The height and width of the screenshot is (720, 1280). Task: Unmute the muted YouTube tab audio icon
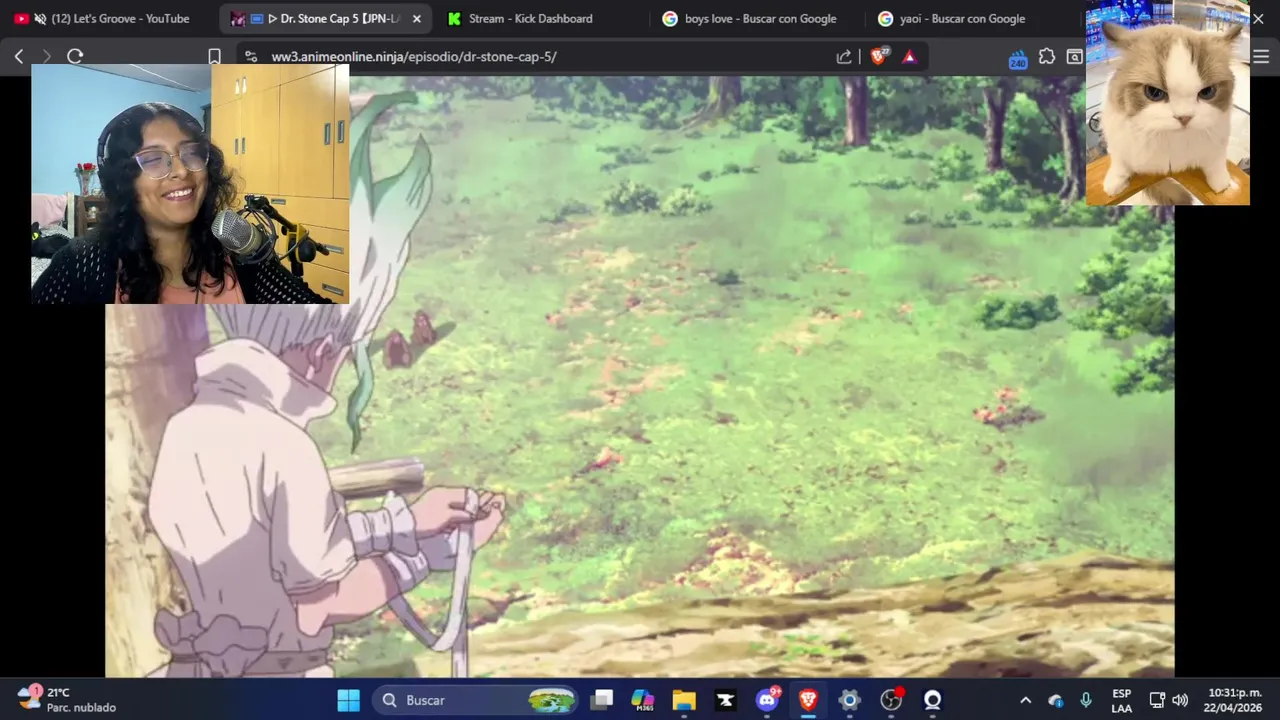(x=40, y=18)
